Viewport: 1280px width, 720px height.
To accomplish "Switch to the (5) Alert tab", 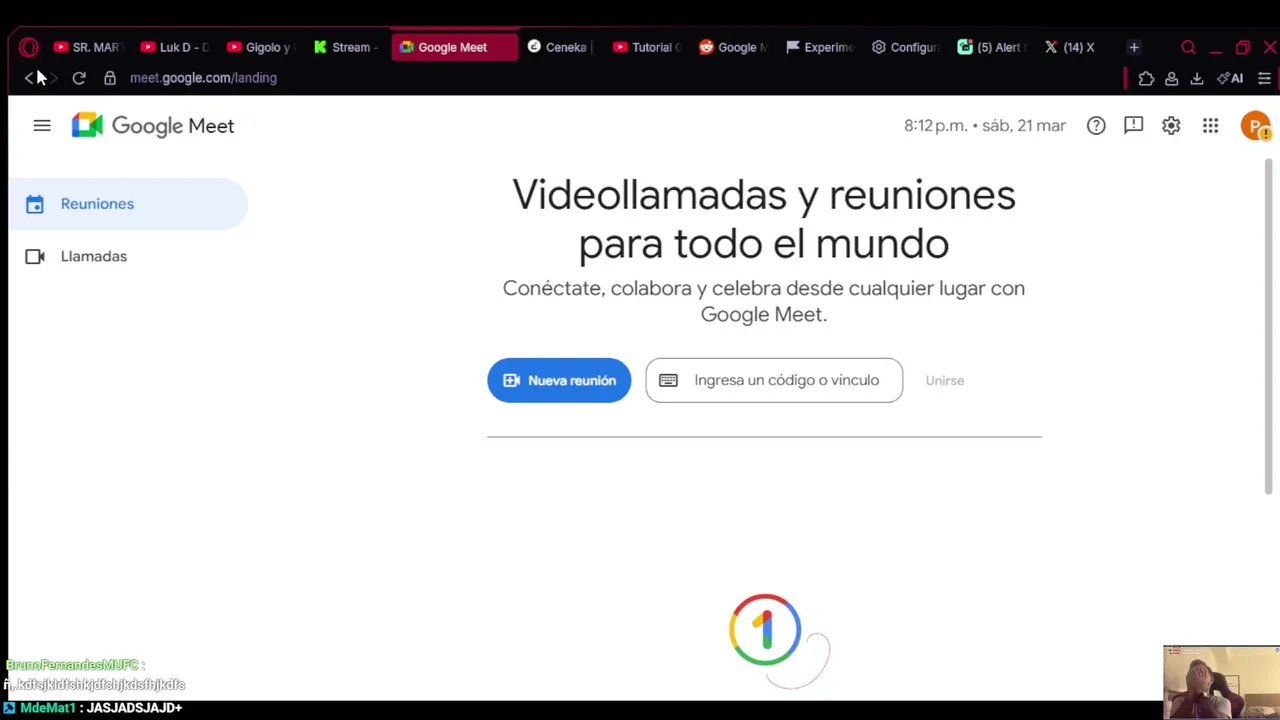I will 993,47.
